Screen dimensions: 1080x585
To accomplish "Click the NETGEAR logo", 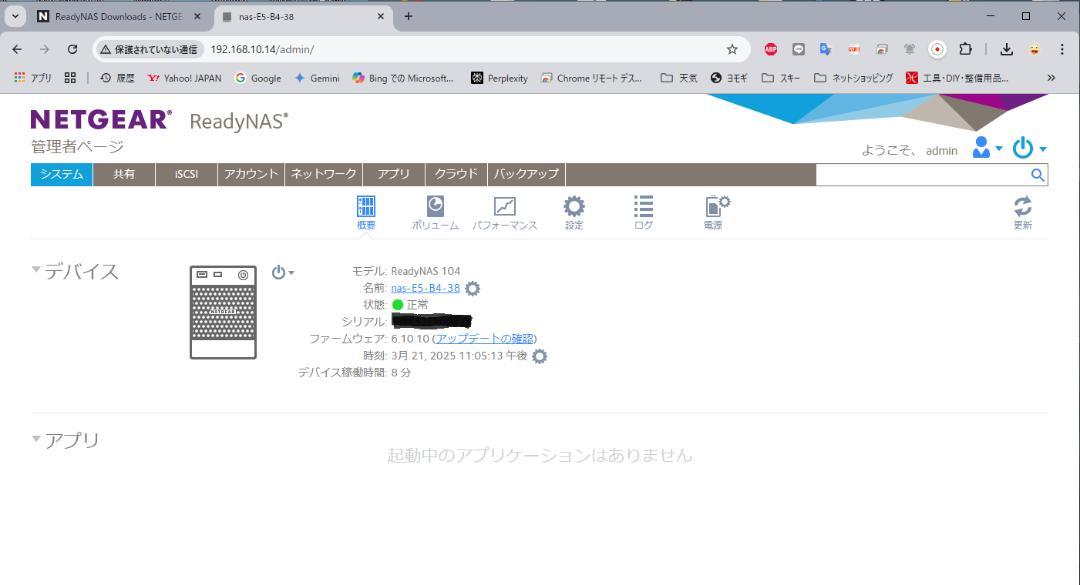I will pyautogui.click(x=101, y=120).
